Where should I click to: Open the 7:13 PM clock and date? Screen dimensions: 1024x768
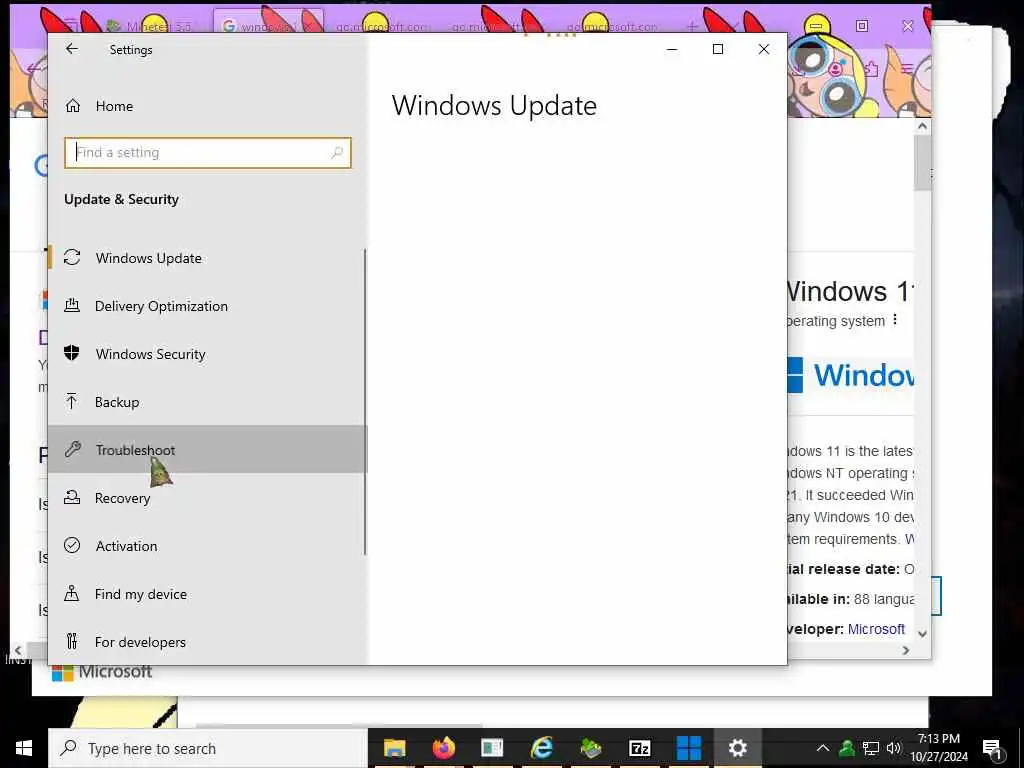939,748
